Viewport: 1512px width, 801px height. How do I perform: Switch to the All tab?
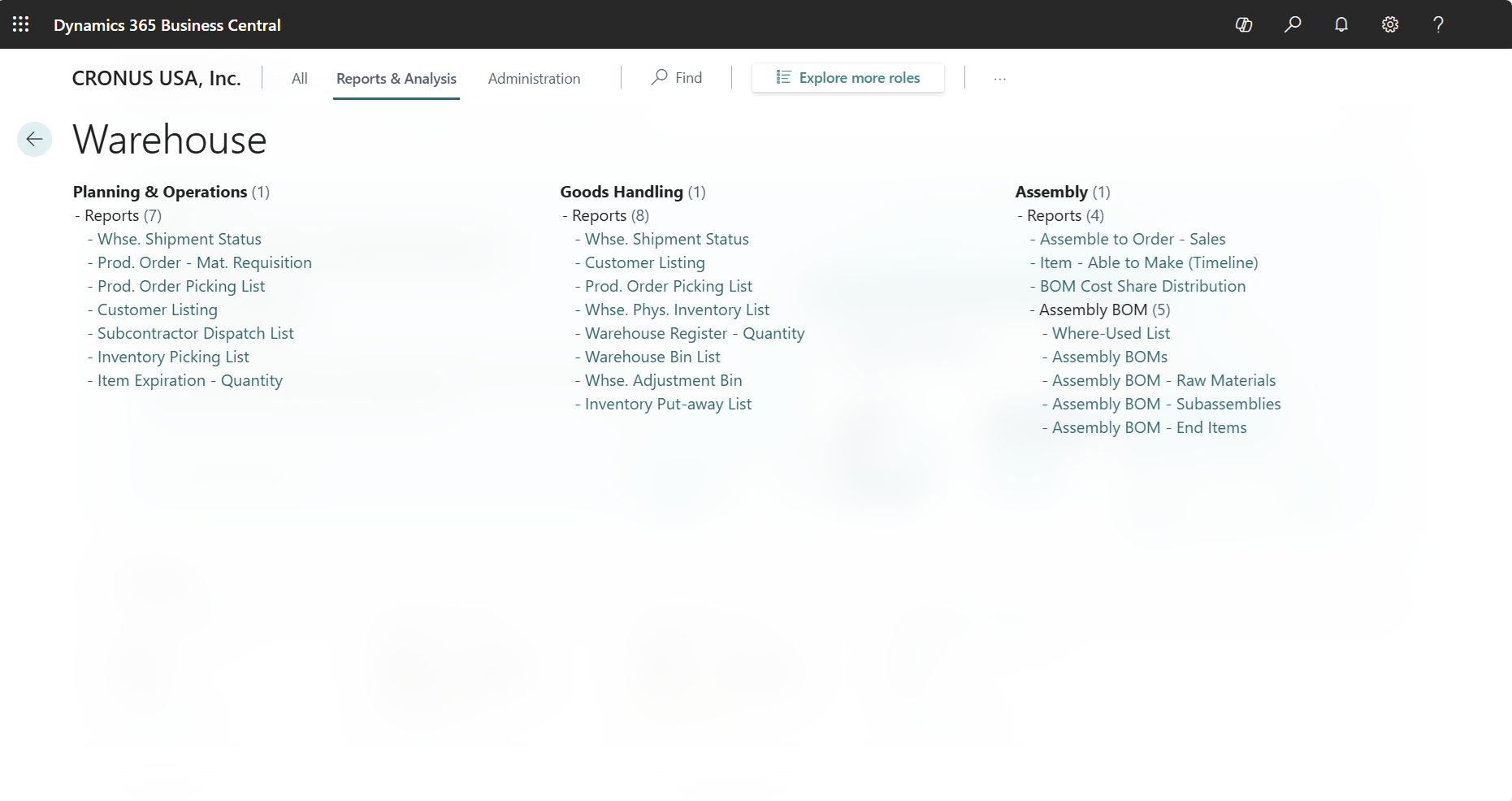(x=299, y=78)
